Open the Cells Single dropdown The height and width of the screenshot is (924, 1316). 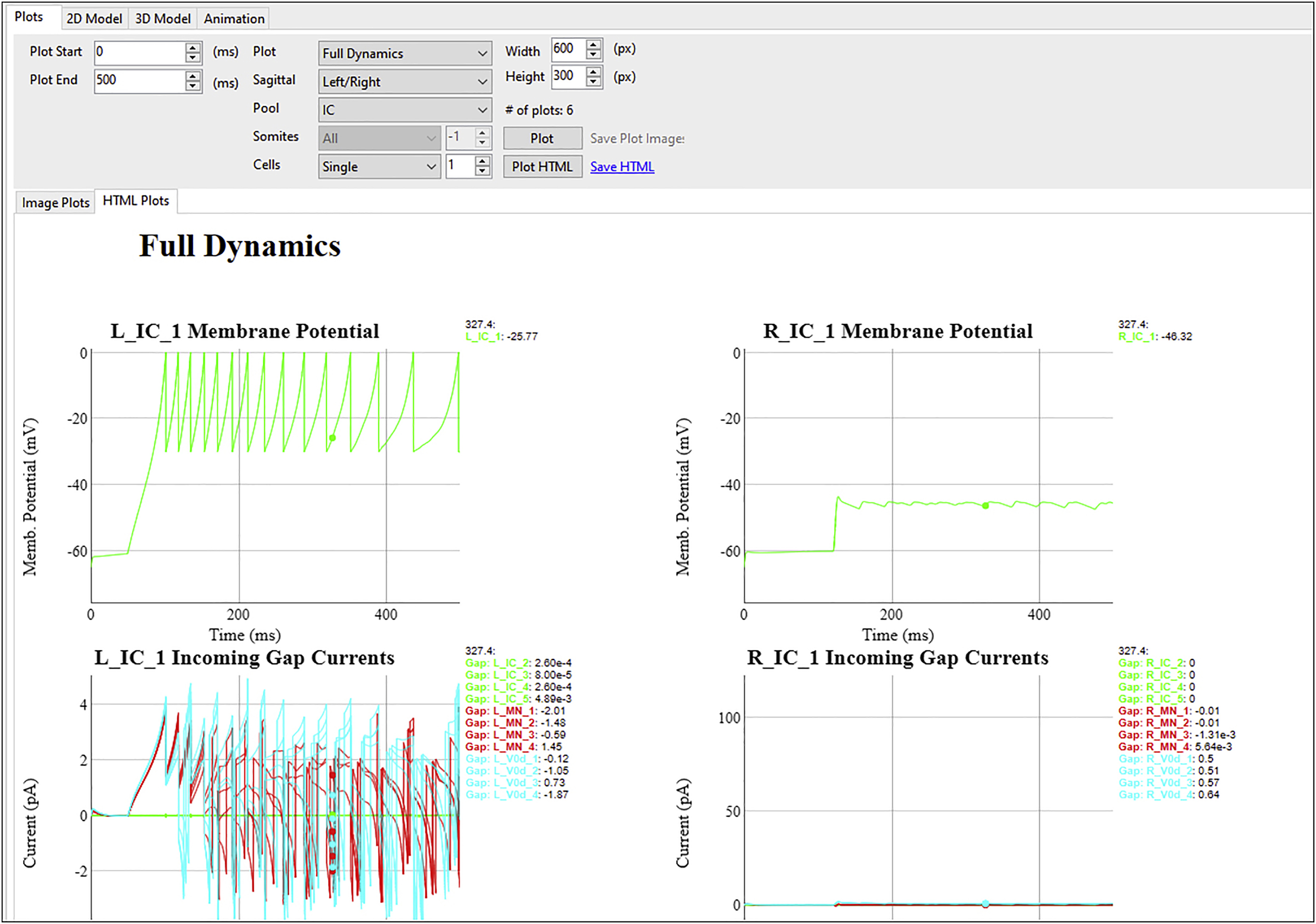[379, 167]
